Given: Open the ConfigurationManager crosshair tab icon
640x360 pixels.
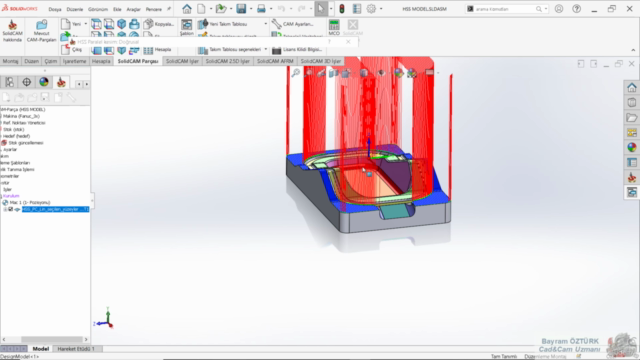Looking at the screenshot, I should 27,82.
